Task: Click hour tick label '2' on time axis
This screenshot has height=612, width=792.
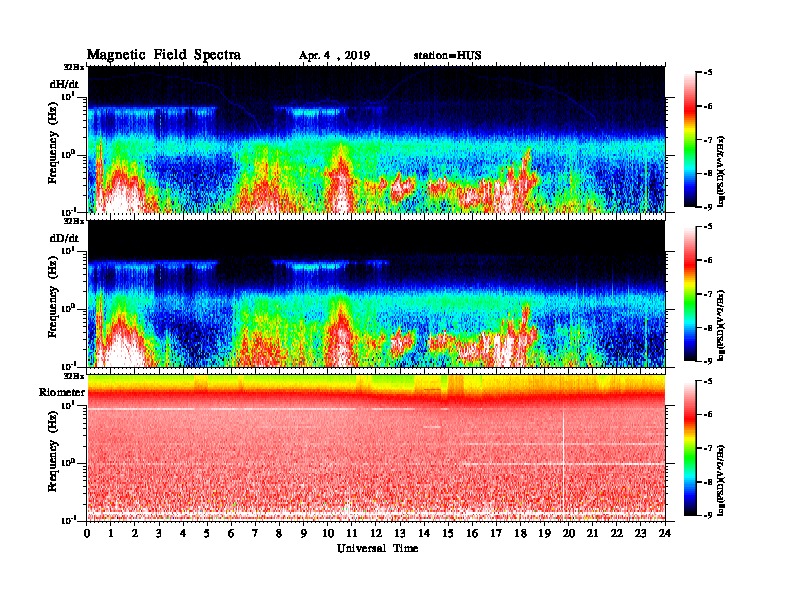Action: tap(135, 534)
